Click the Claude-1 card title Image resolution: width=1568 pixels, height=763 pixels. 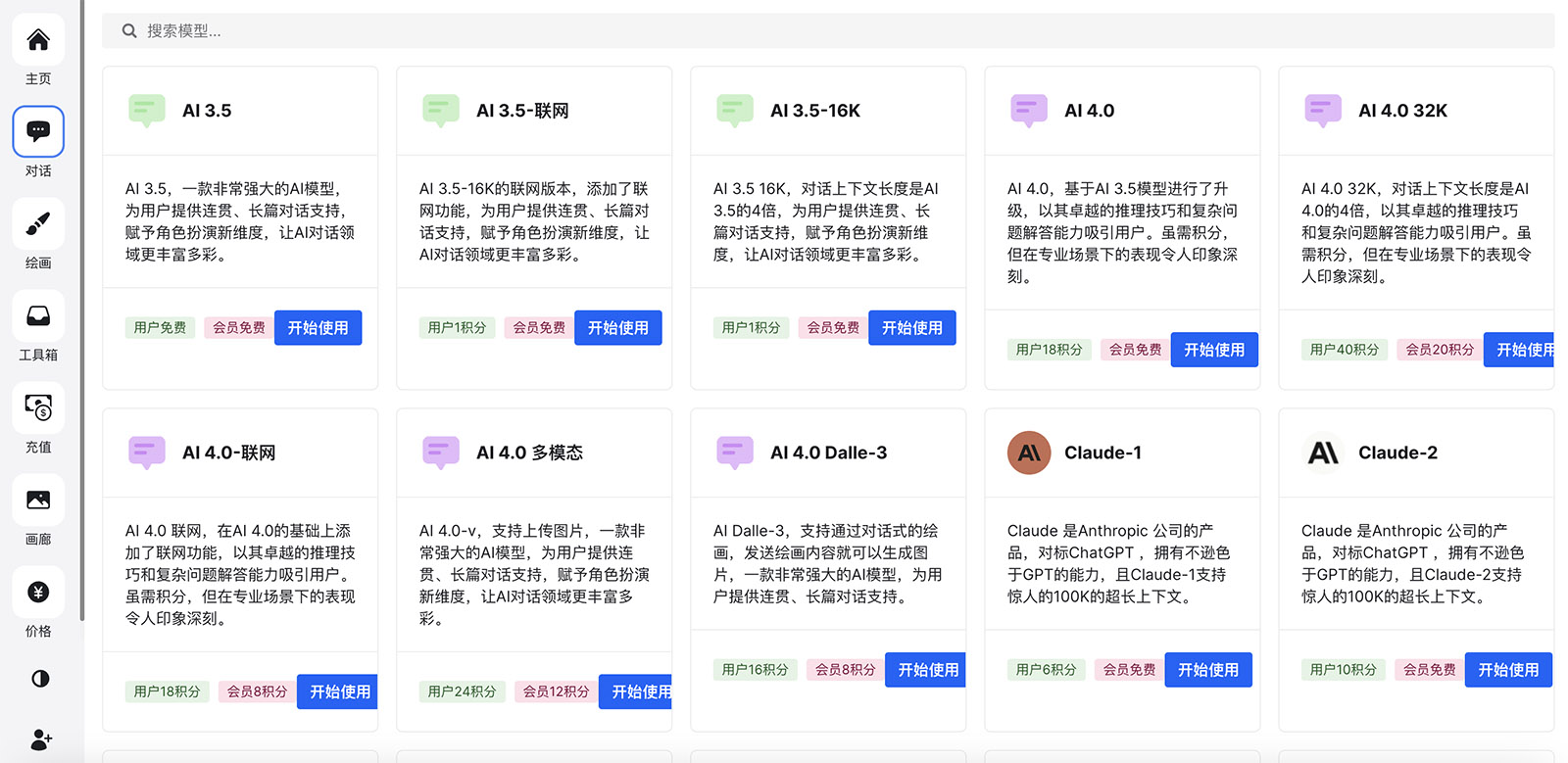[1102, 453]
